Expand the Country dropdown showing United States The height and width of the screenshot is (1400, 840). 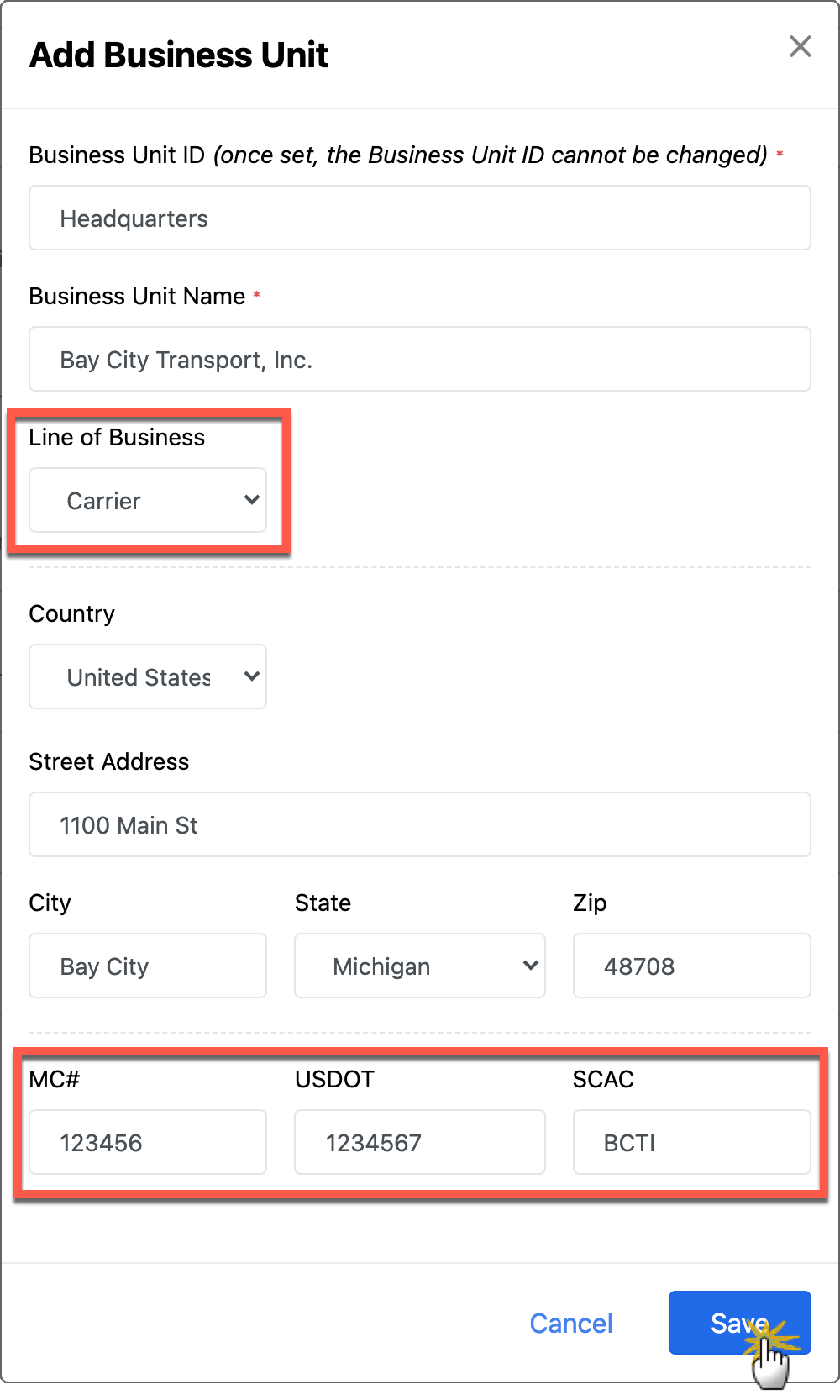click(148, 677)
